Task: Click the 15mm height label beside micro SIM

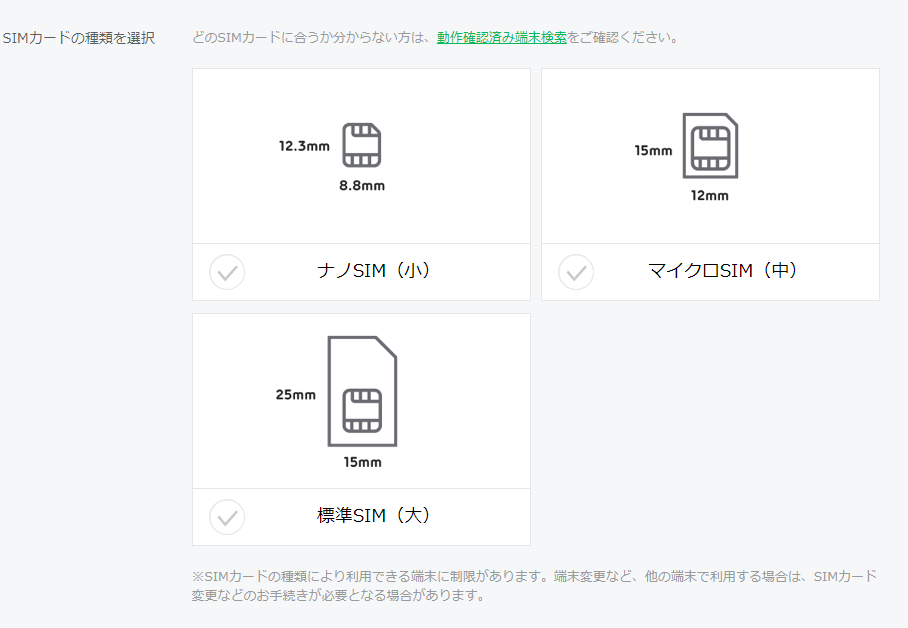Action: (654, 151)
